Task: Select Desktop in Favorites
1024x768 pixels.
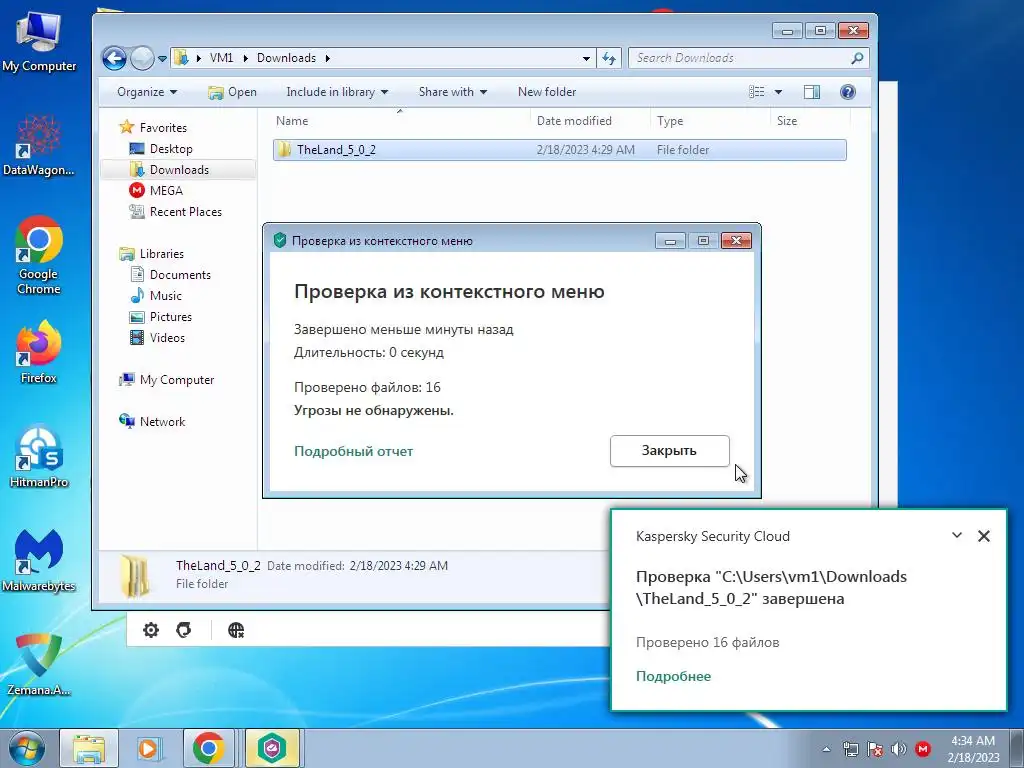Action: 170,149
